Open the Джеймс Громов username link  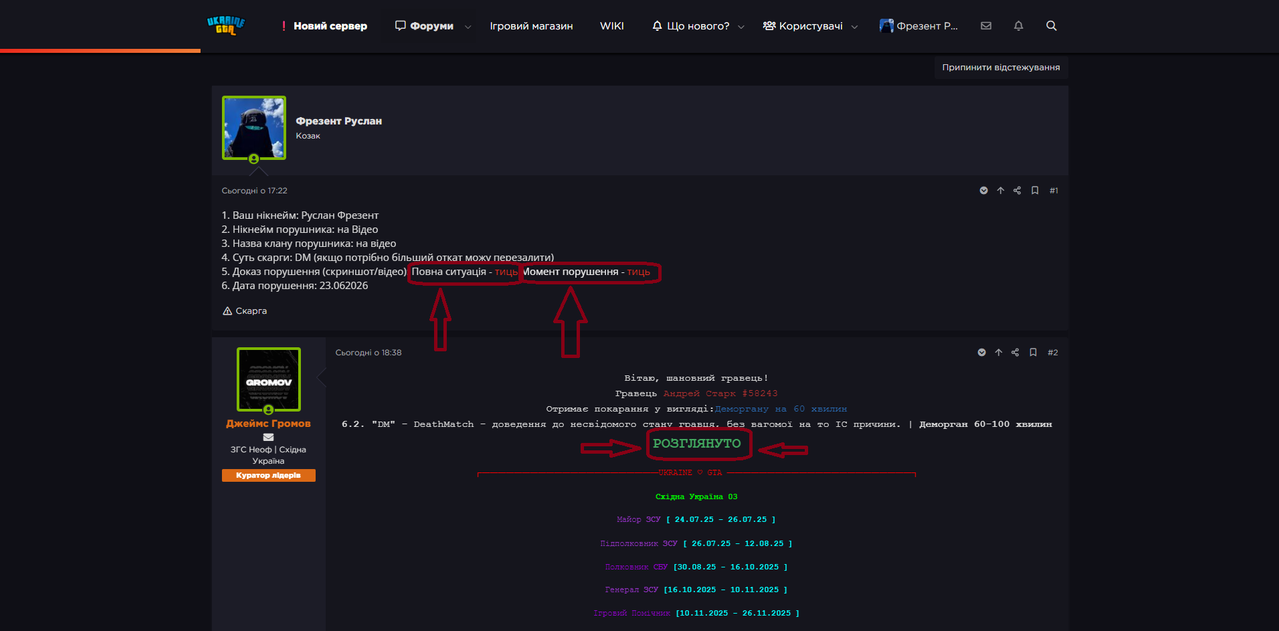pos(268,424)
